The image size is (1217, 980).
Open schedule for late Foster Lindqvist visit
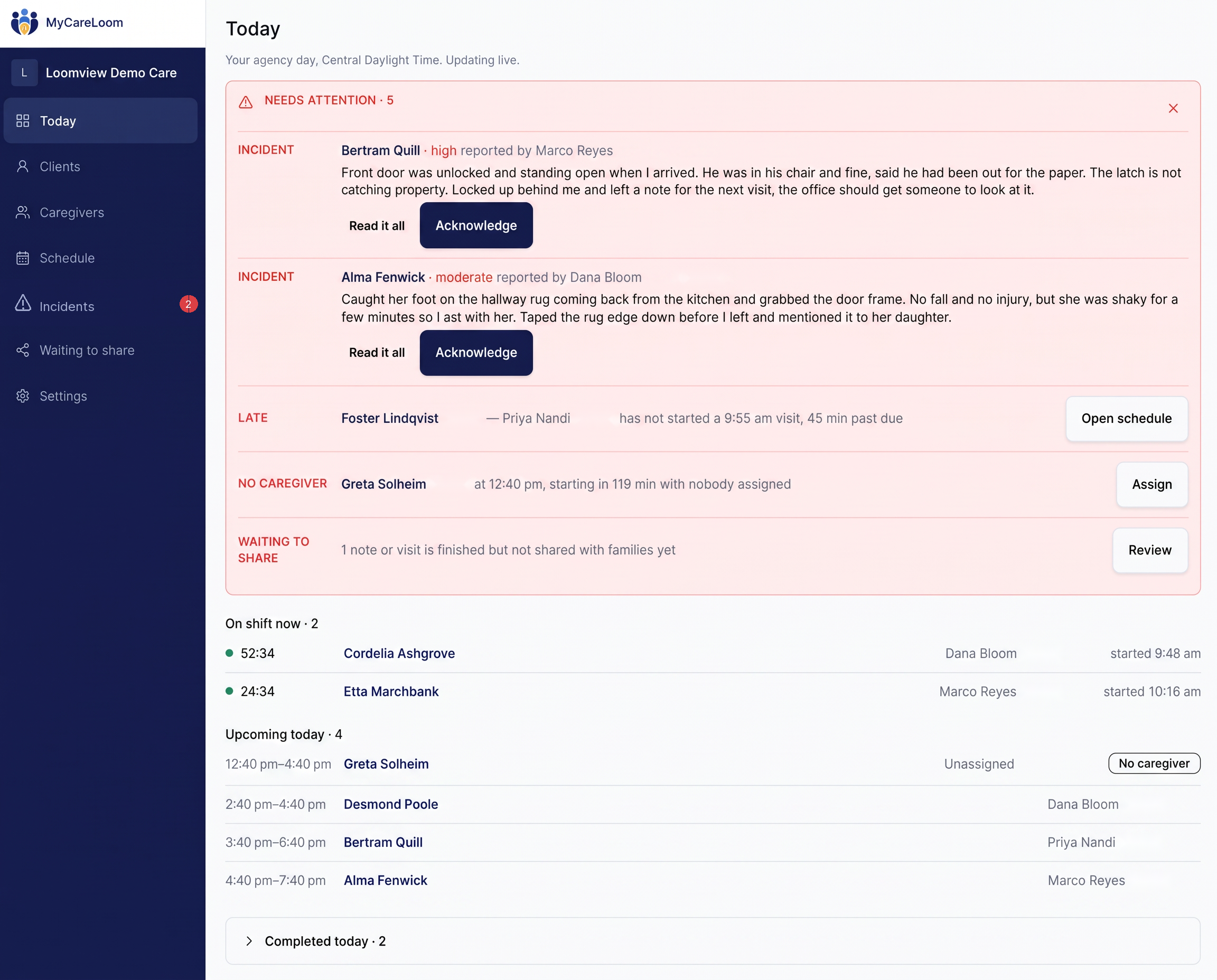coord(1126,418)
